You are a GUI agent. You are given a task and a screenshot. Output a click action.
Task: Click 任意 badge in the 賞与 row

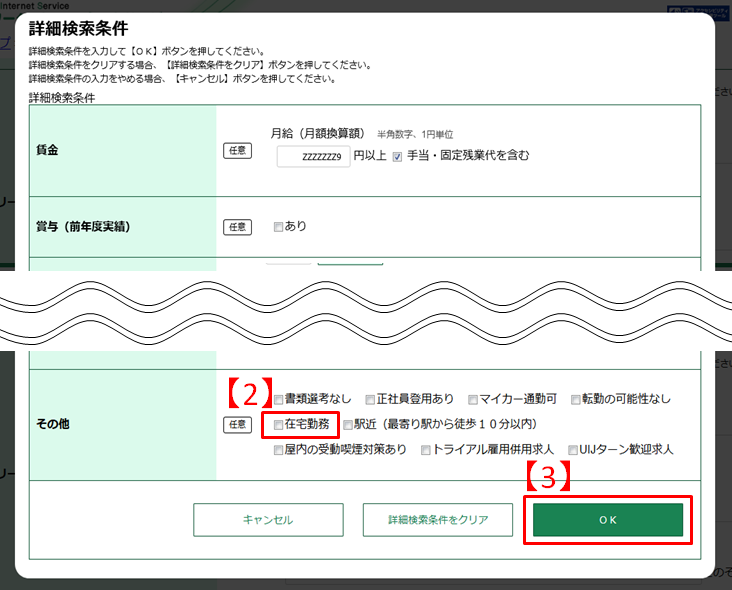click(x=238, y=227)
